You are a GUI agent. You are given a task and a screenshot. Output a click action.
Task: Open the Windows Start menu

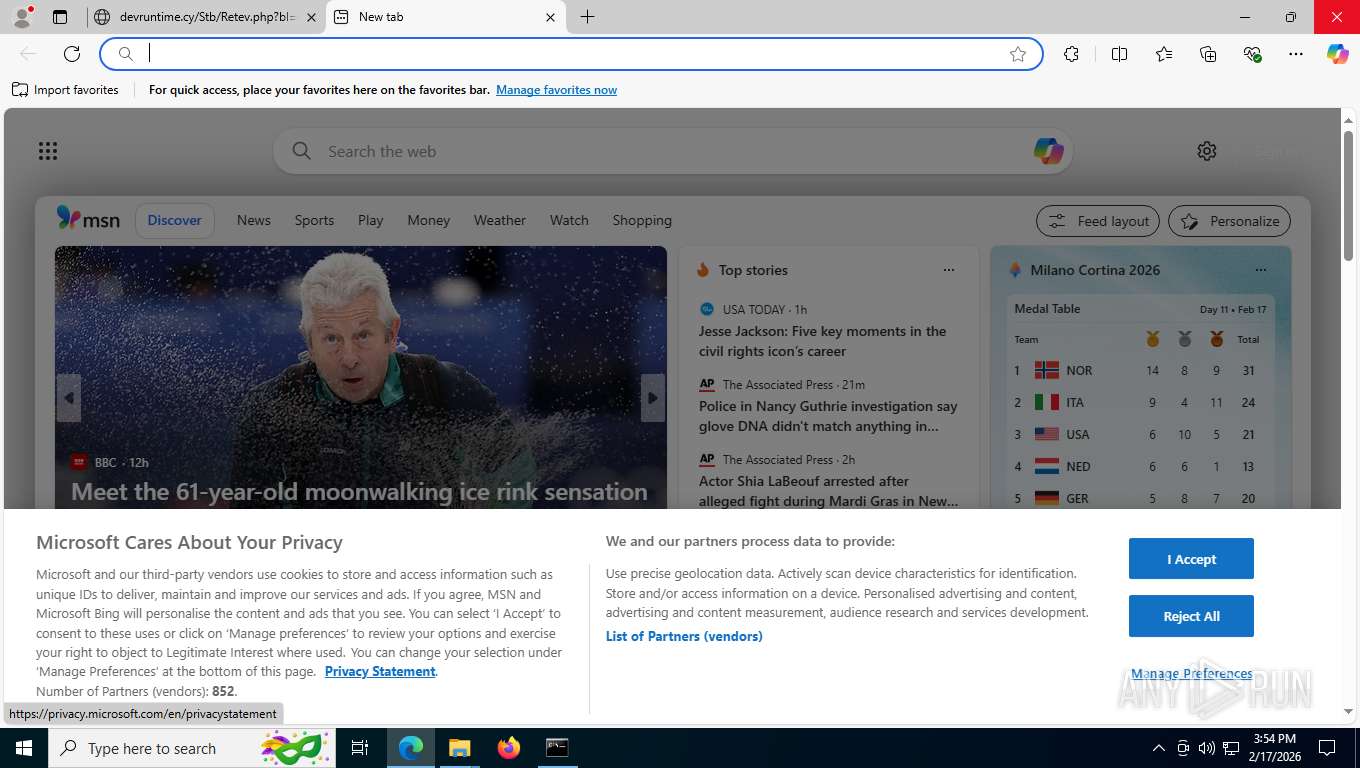pos(23,748)
